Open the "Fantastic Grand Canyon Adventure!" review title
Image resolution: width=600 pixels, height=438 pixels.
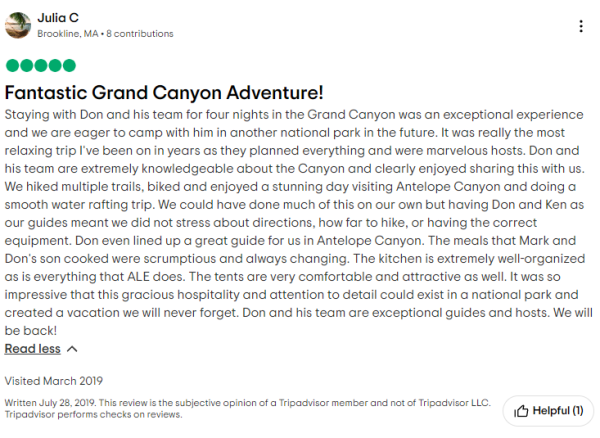point(164,92)
